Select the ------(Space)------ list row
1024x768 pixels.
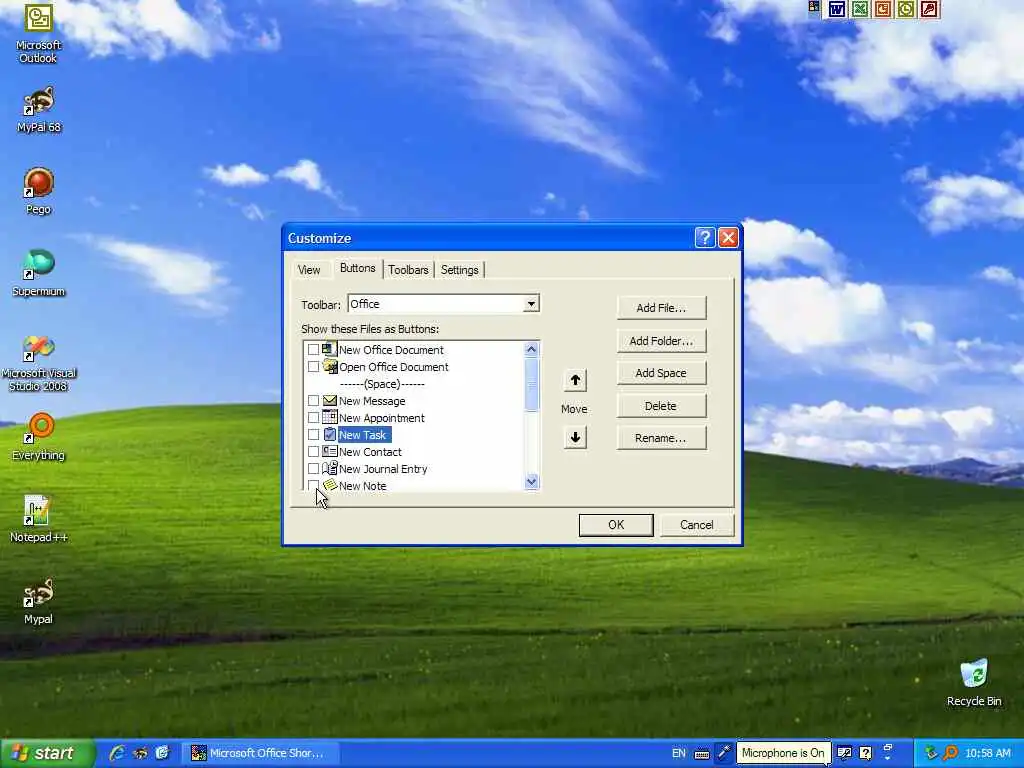click(382, 384)
